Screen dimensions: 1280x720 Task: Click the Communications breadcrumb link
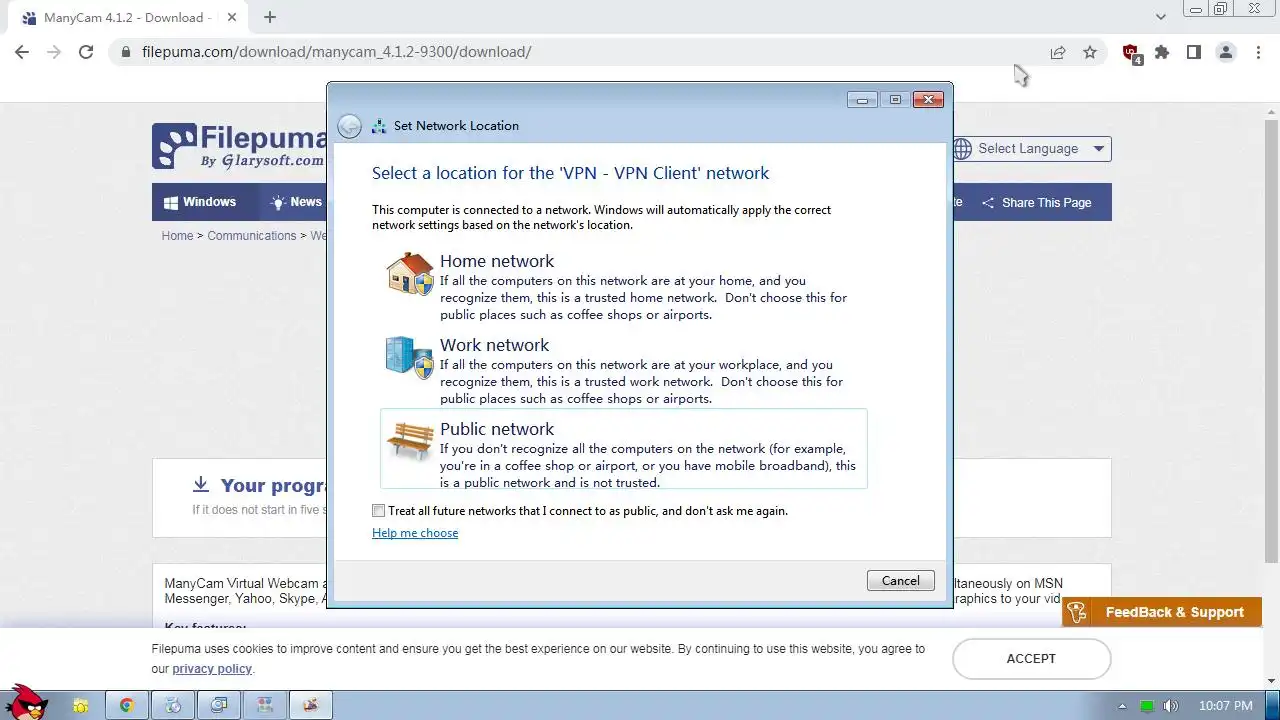(x=252, y=236)
